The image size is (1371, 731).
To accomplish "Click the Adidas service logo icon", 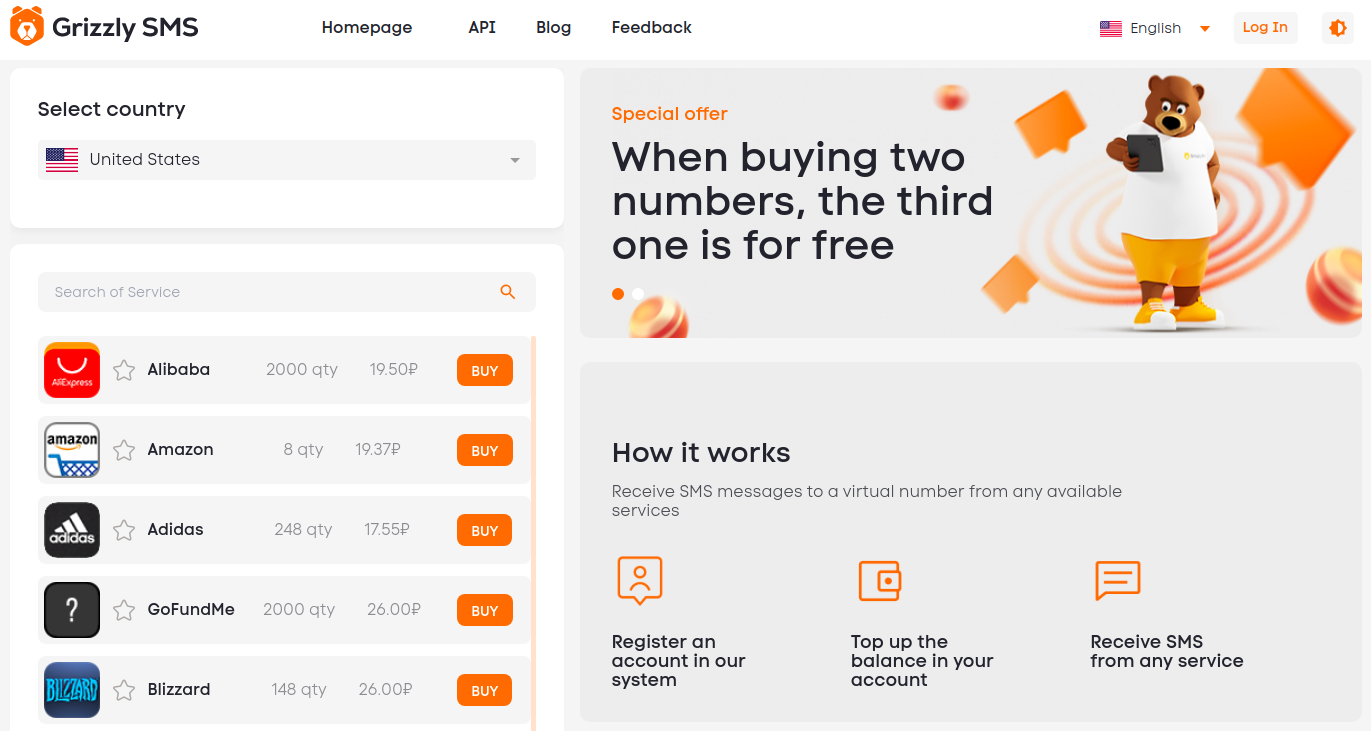I will click(x=72, y=530).
